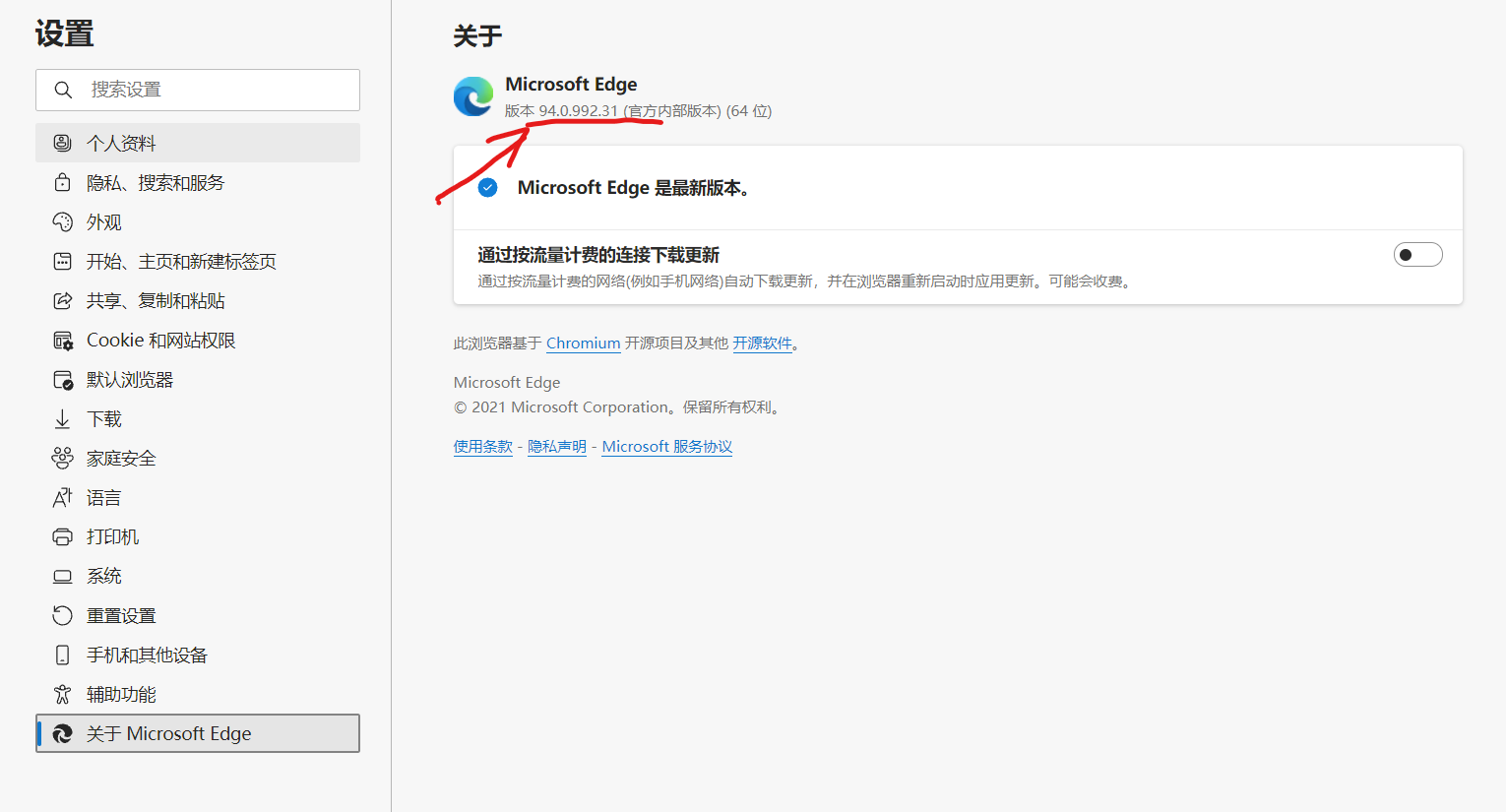Select 默认浏览器 in sidebar

pos(198,379)
